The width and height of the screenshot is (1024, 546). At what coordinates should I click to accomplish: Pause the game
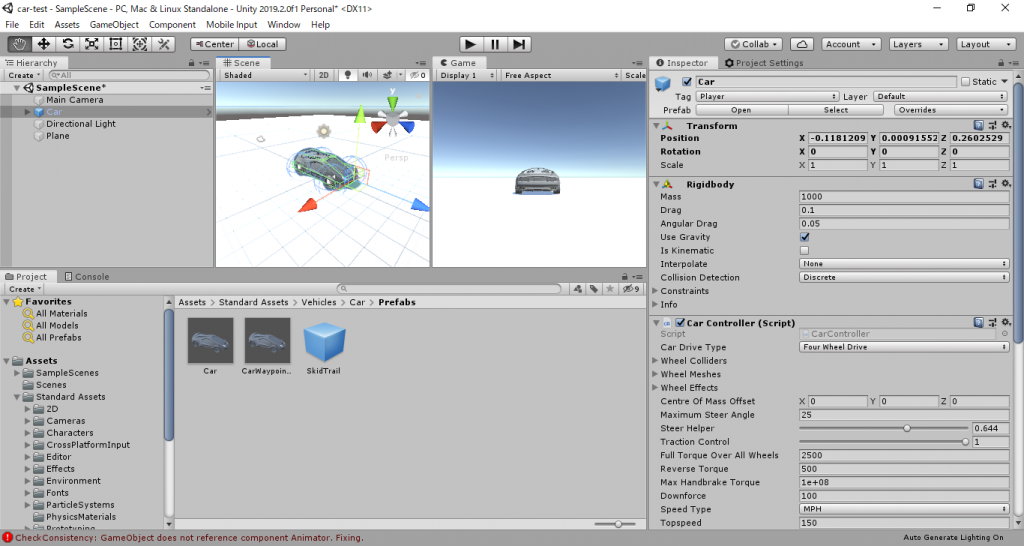point(494,44)
